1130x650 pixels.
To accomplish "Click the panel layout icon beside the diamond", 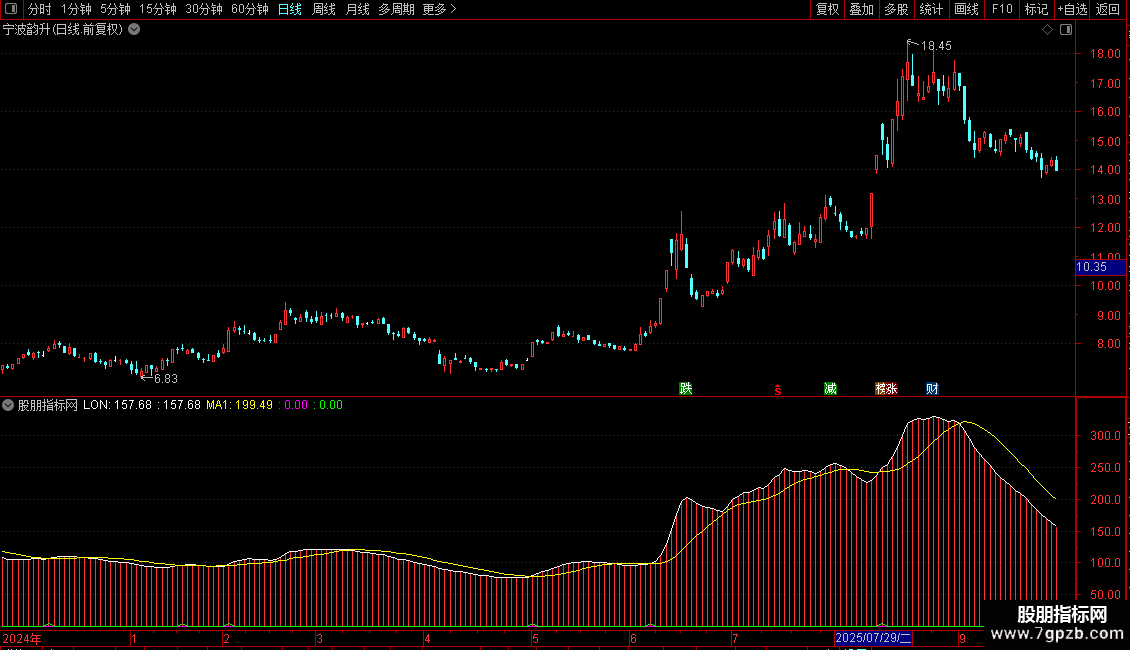I will coord(1065,30).
